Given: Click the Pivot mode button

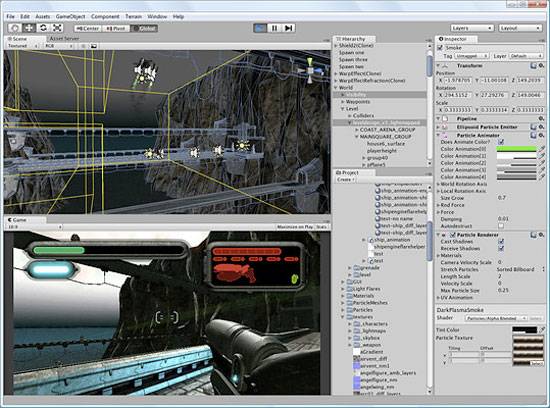Looking at the screenshot, I should 116,28.
